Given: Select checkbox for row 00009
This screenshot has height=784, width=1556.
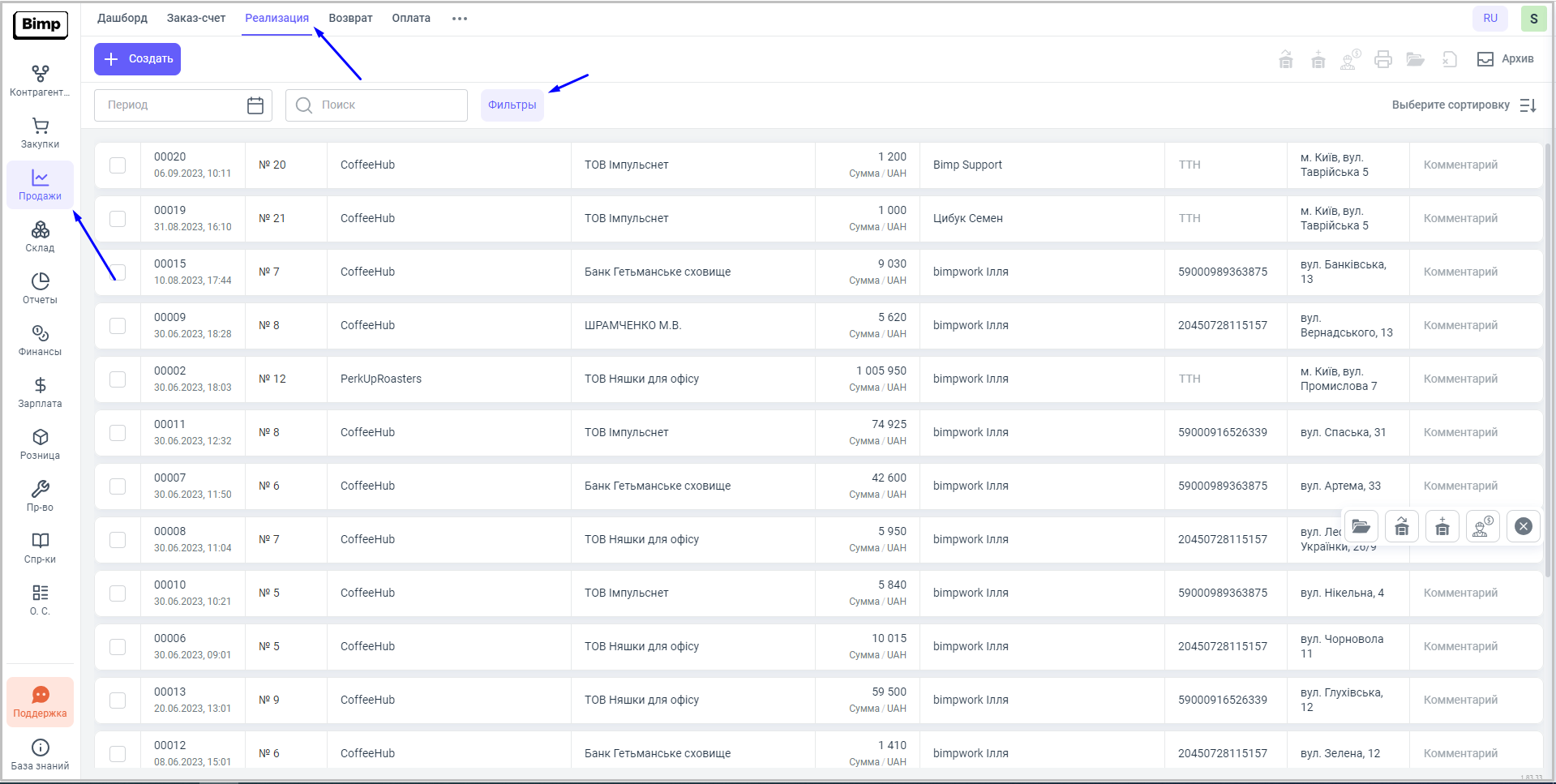Looking at the screenshot, I should click(x=118, y=326).
